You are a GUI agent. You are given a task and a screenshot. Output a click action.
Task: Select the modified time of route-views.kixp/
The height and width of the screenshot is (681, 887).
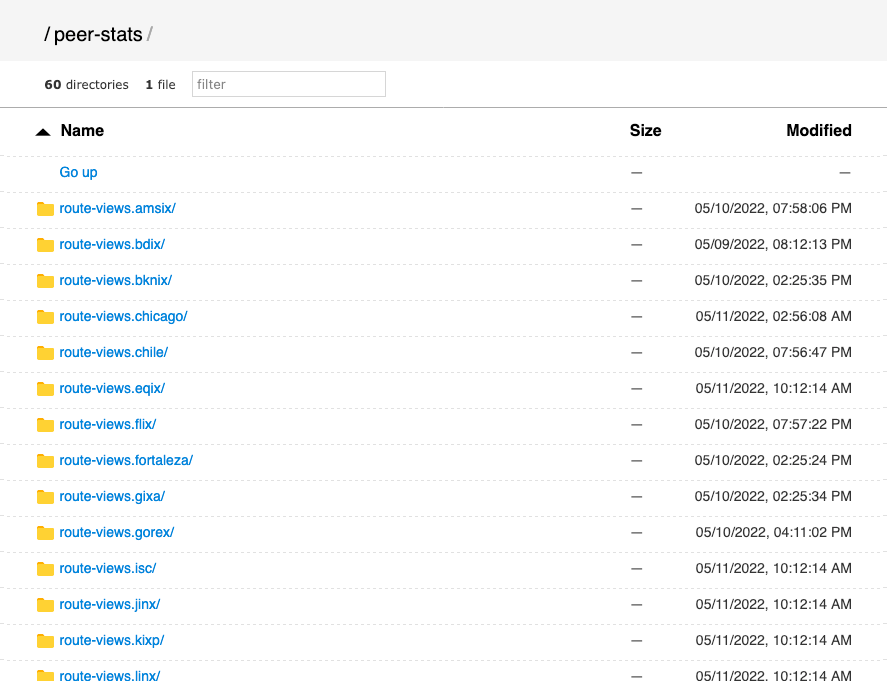pyautogui.click(x=773, y=640)
